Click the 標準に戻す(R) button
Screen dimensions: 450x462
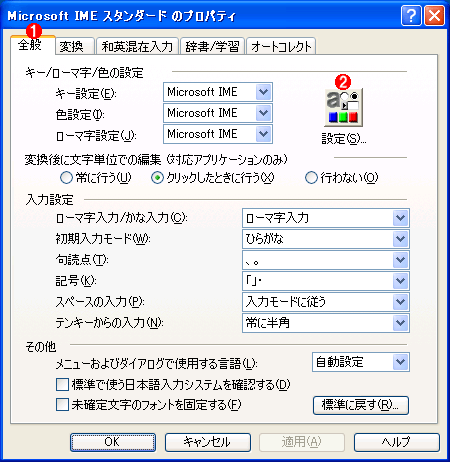(361, 405)
